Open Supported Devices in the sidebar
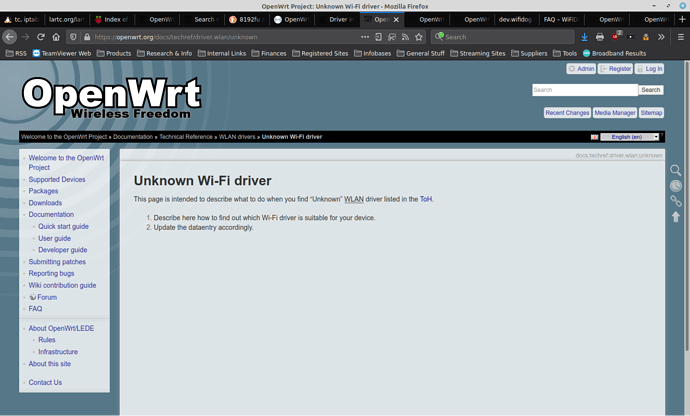 coord(57,179)
